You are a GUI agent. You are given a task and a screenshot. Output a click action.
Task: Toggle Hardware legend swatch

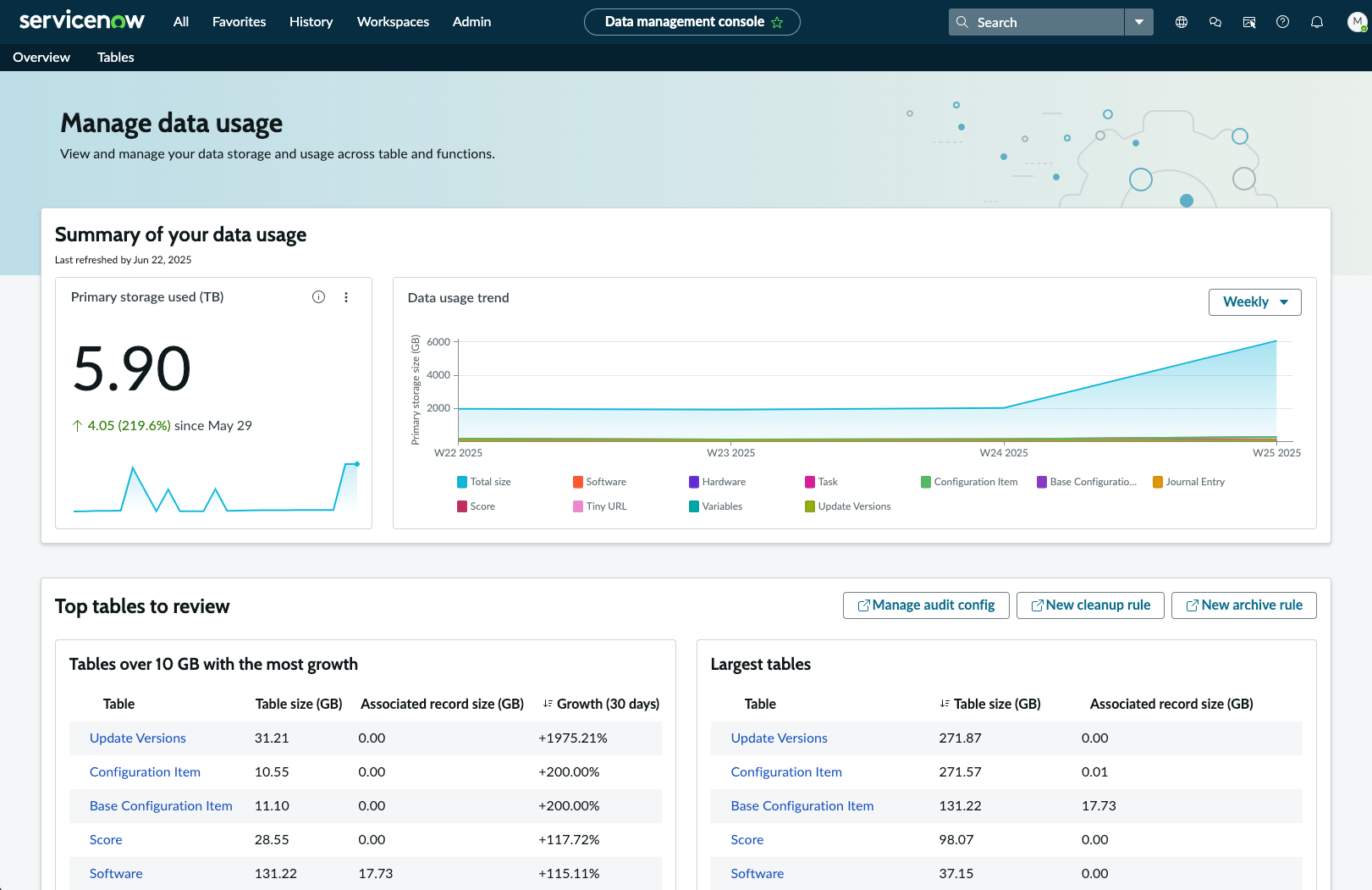pos(694,482)
